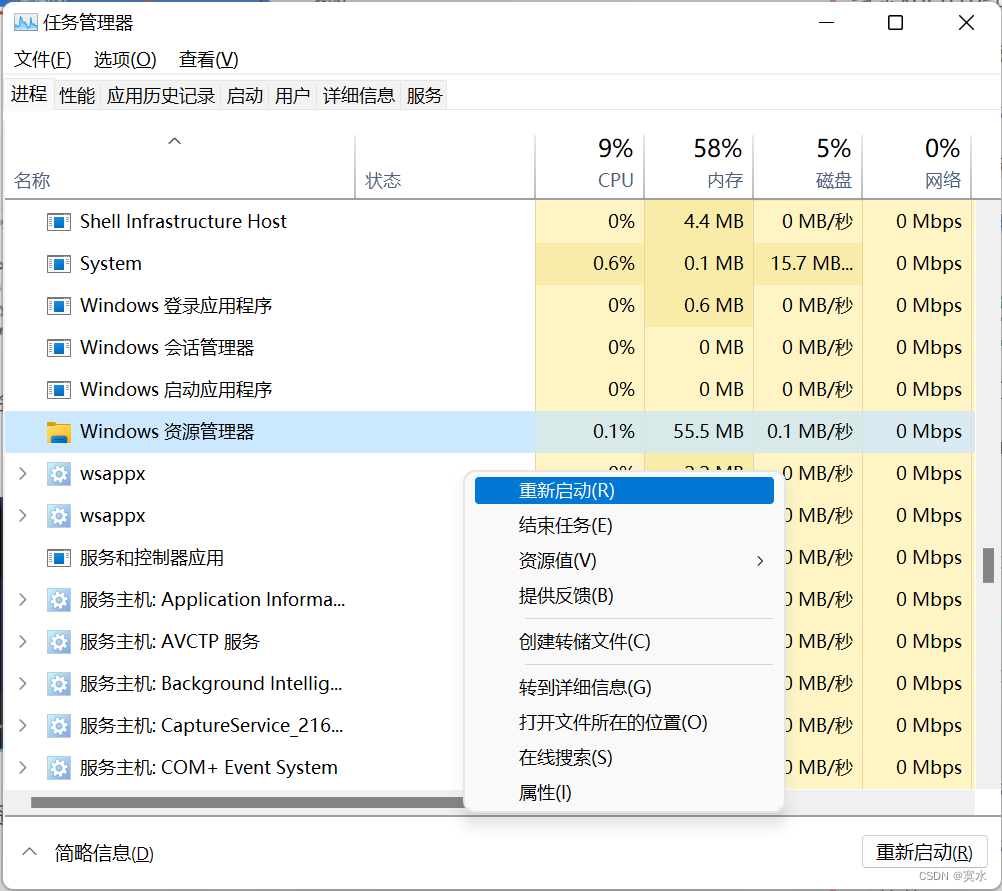The width and height of the screenshot is (1002, 891).
Task: Expand the COM+ Event System service host row
Action: [x=23, y=767]
